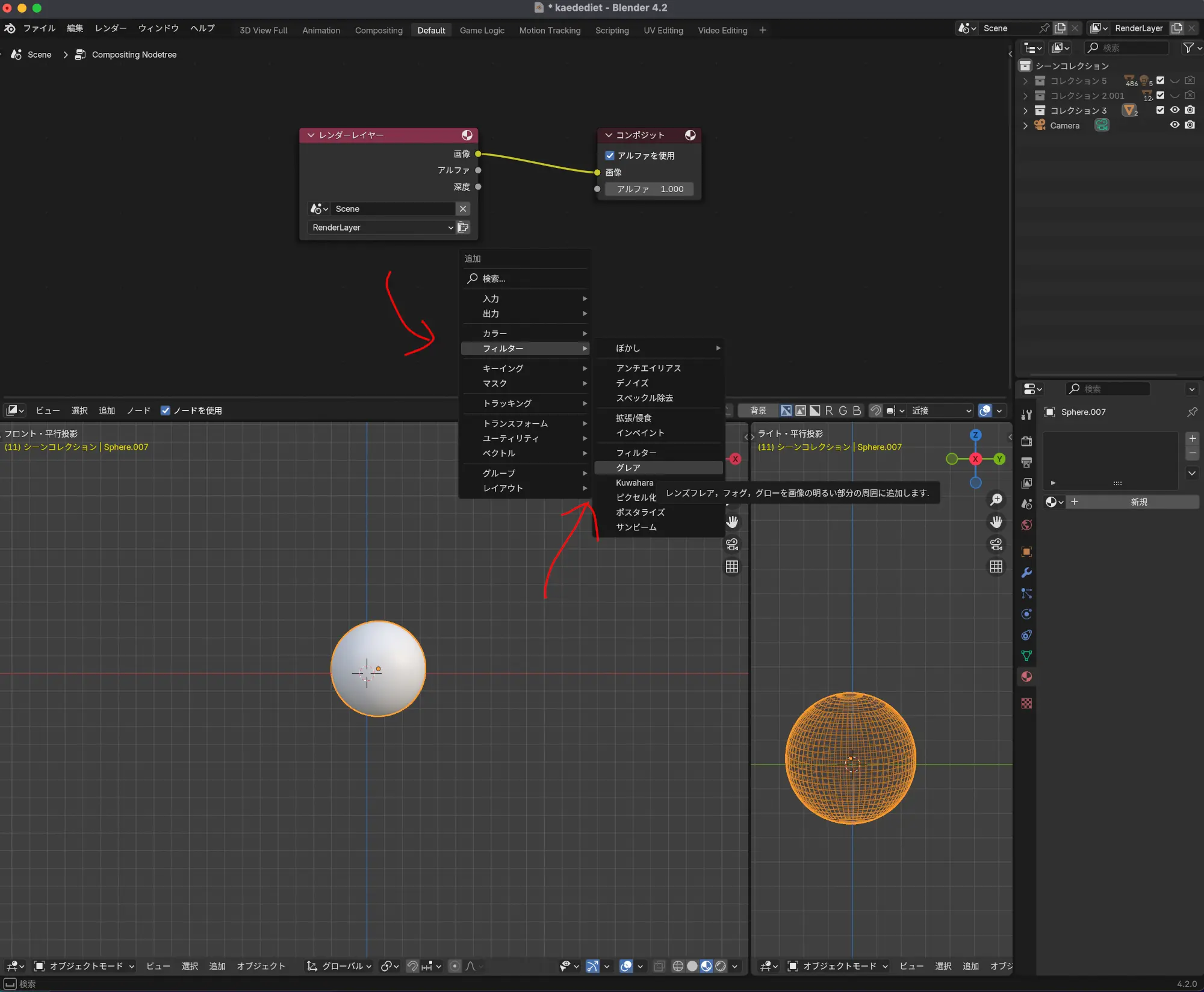Render the active scene from node button
This screenshot has width=1204, height=992.
(463, 228)
